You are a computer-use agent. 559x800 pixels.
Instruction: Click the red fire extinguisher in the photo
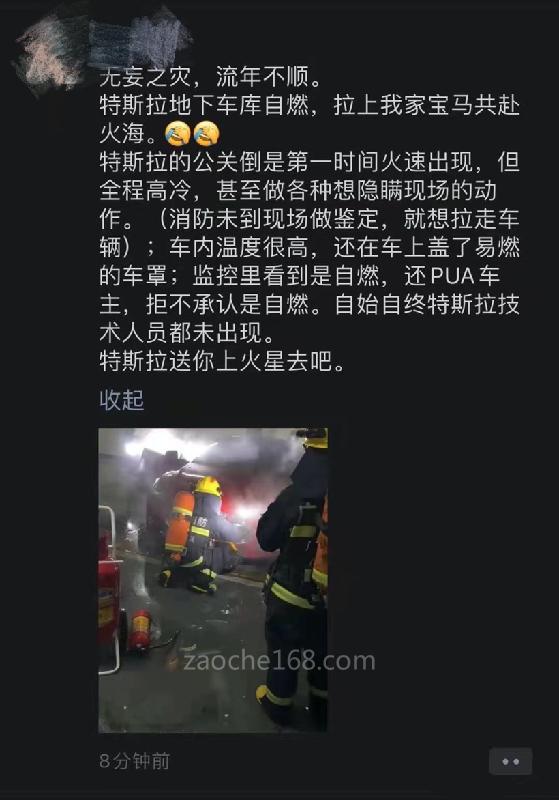click(x=140, y=631)
